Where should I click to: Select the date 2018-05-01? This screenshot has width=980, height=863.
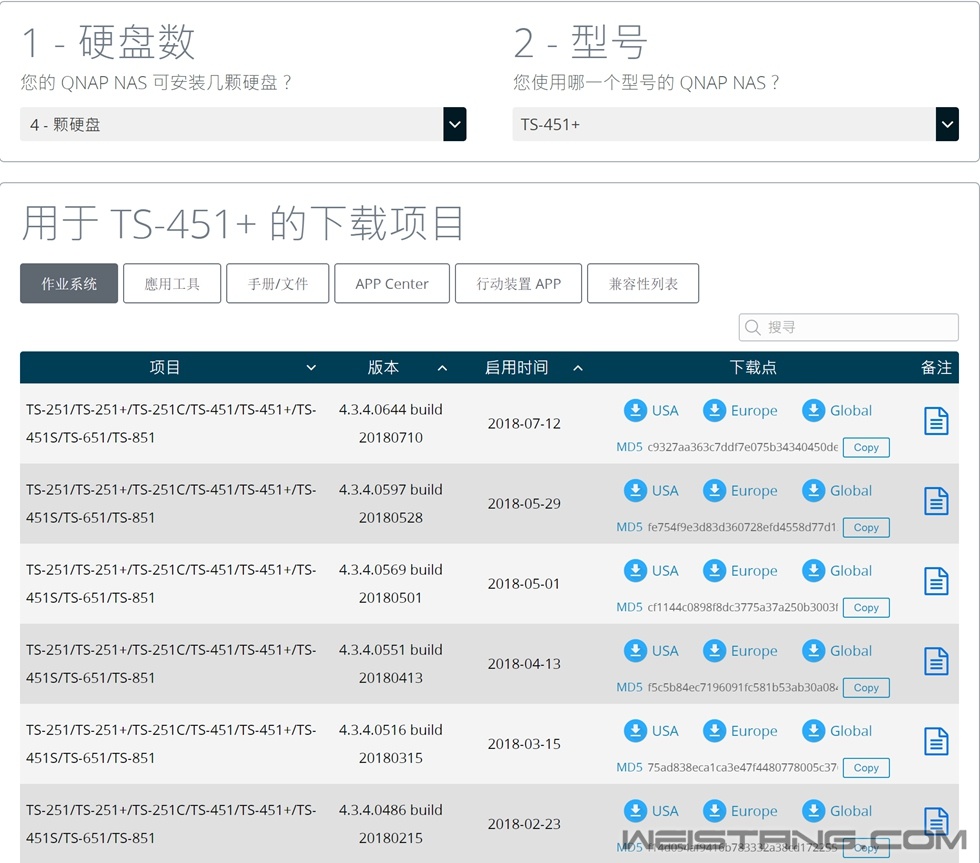[524, 584]
